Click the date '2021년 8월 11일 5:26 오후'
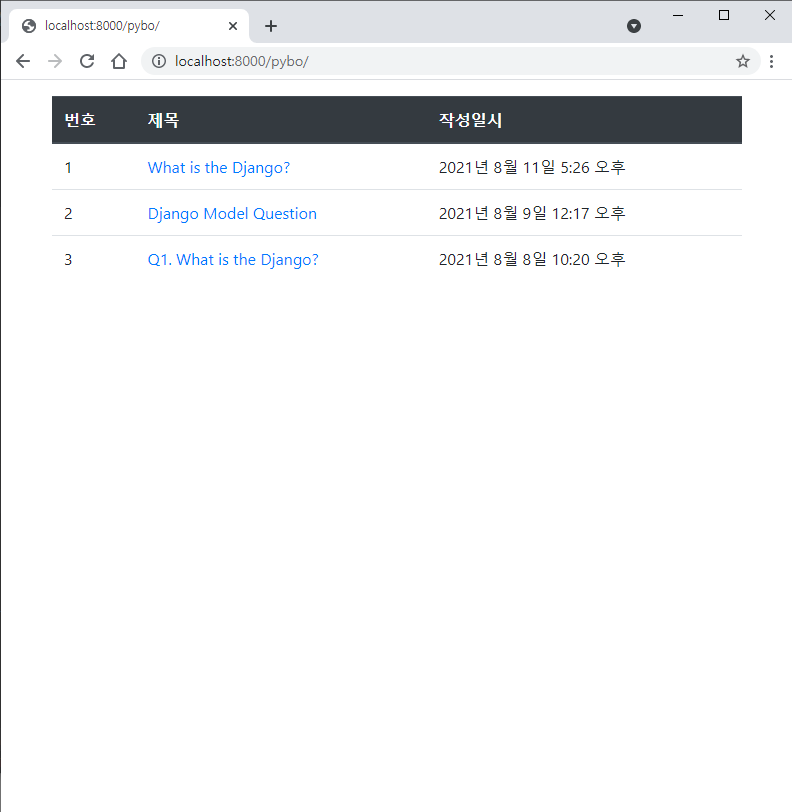This screenshot has width=792, height=812. [x=532, y=168]
